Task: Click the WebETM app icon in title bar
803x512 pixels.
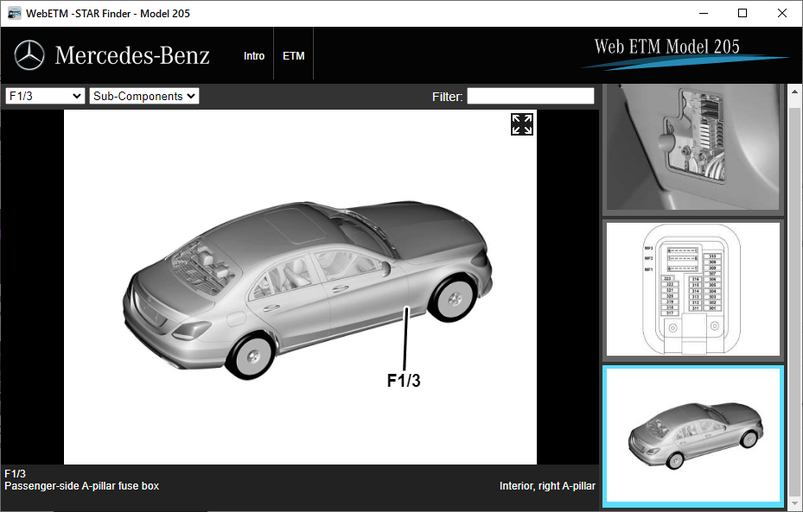Action: [x=14, y=13]
